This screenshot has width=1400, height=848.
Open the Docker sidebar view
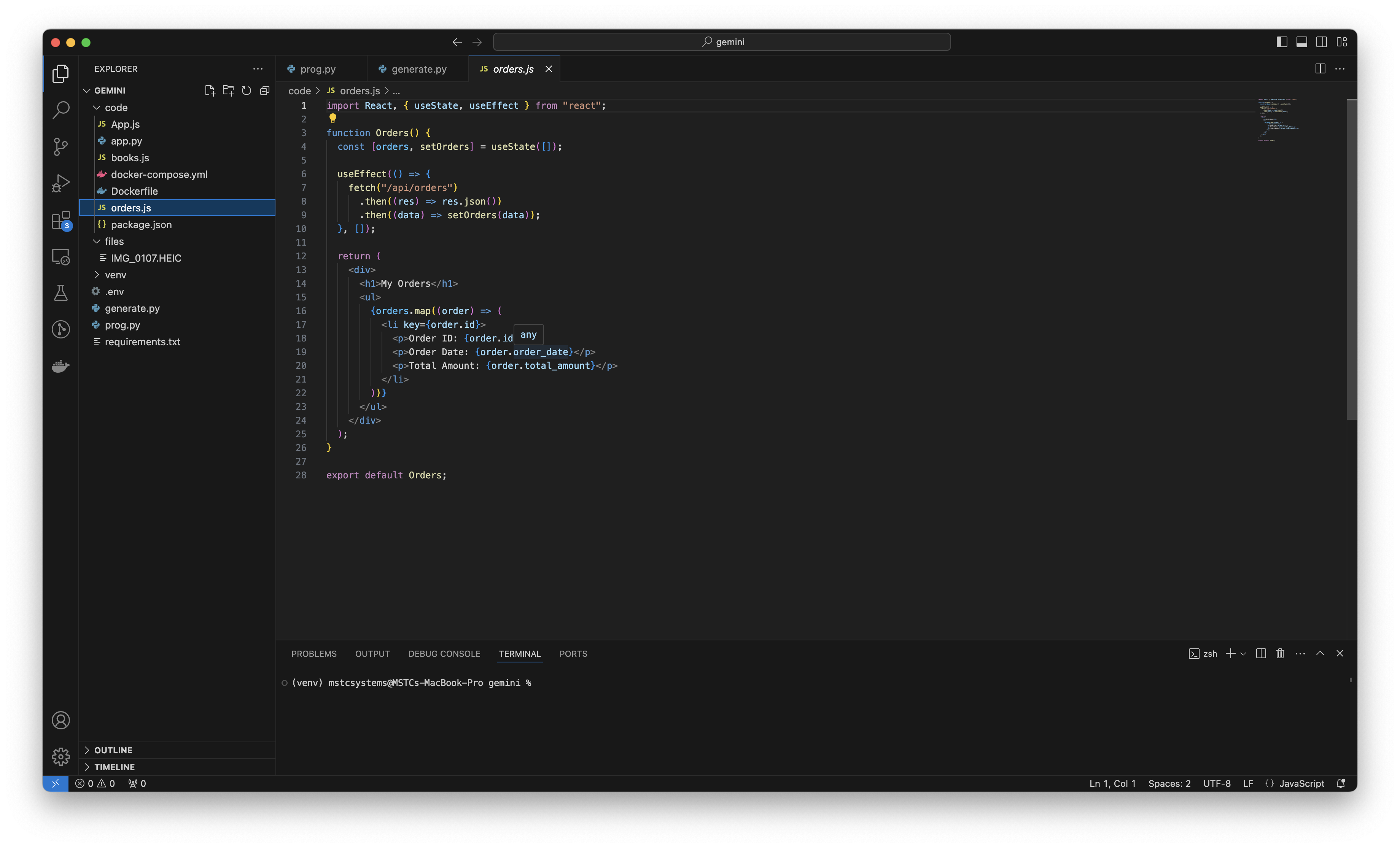coord(60,366)
